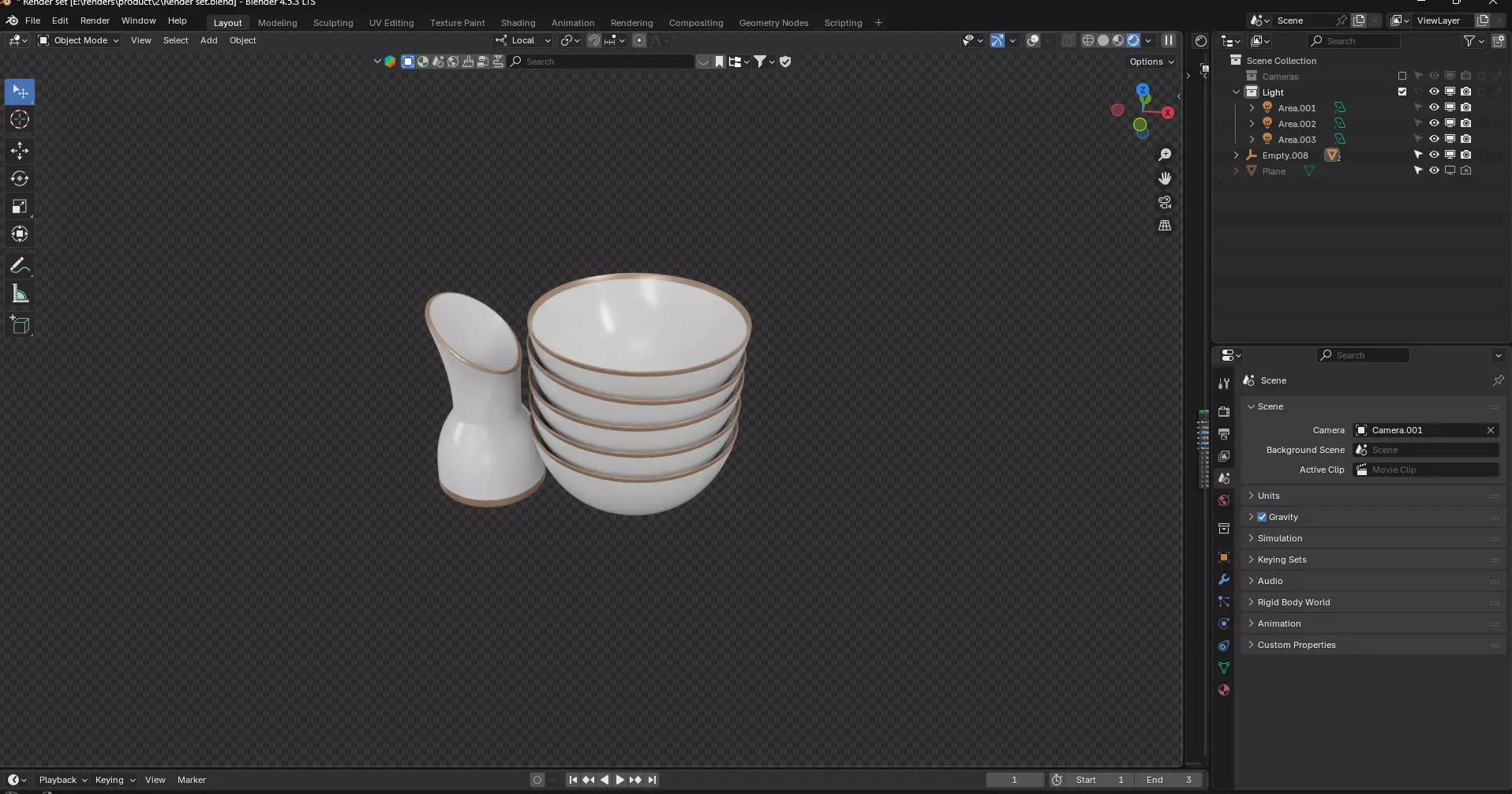Select the Rotate tool
The height and width of the screenshot is (794, 1512).
[x=20, y=178]
